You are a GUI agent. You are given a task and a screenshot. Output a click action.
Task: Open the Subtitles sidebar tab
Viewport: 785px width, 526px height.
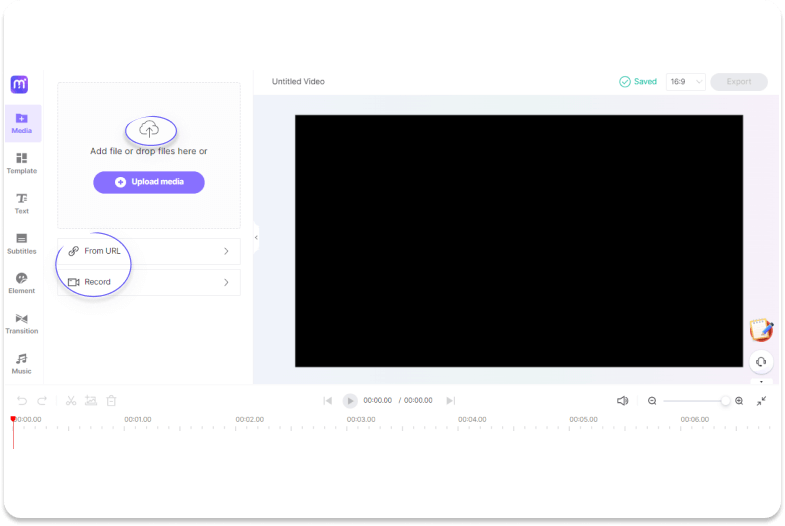pos(22,244)
